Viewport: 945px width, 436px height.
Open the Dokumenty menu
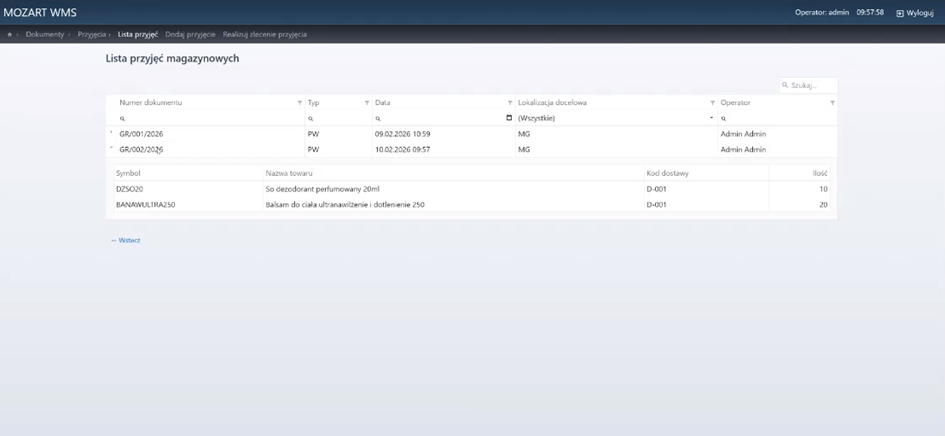click(45, 34)
